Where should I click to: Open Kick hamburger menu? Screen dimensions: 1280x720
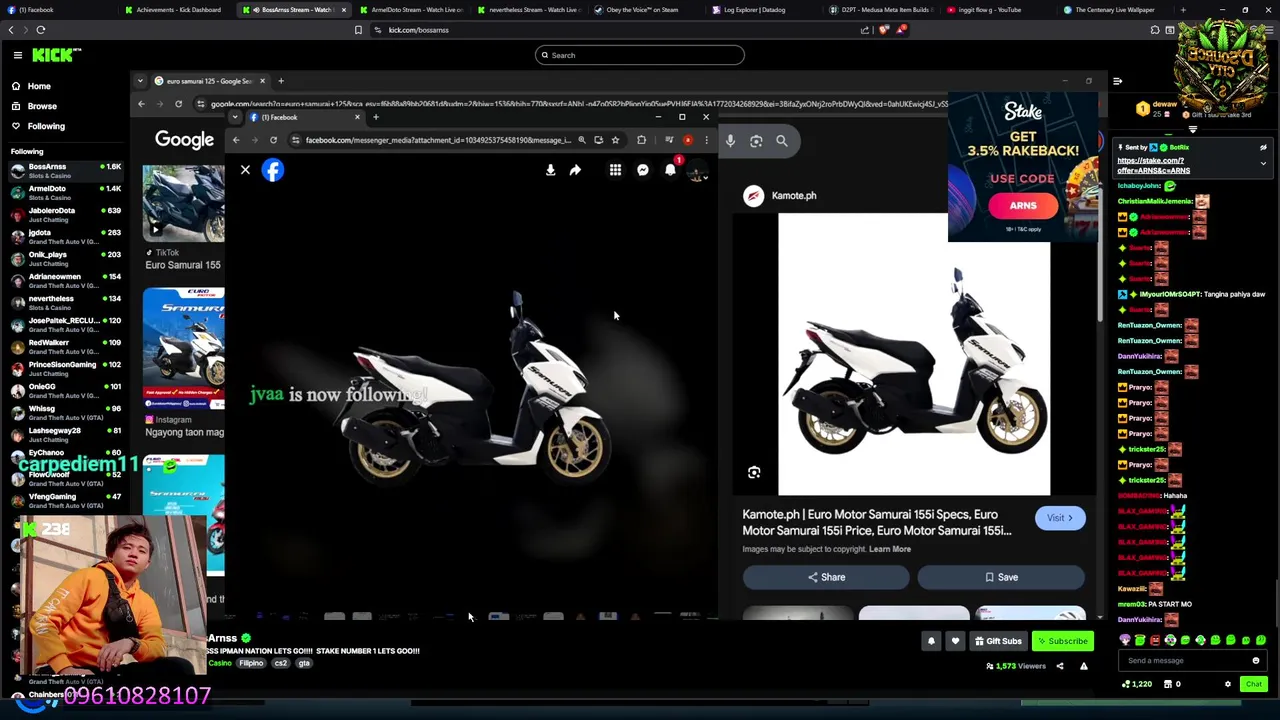pyautogui.click(x=17, y=55)
